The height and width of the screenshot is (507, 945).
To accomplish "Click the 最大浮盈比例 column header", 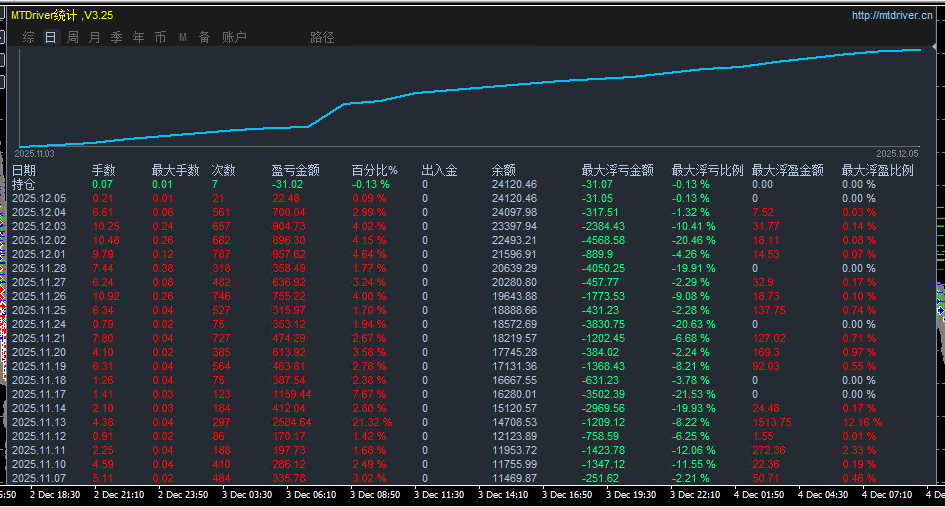I will 878,171.
